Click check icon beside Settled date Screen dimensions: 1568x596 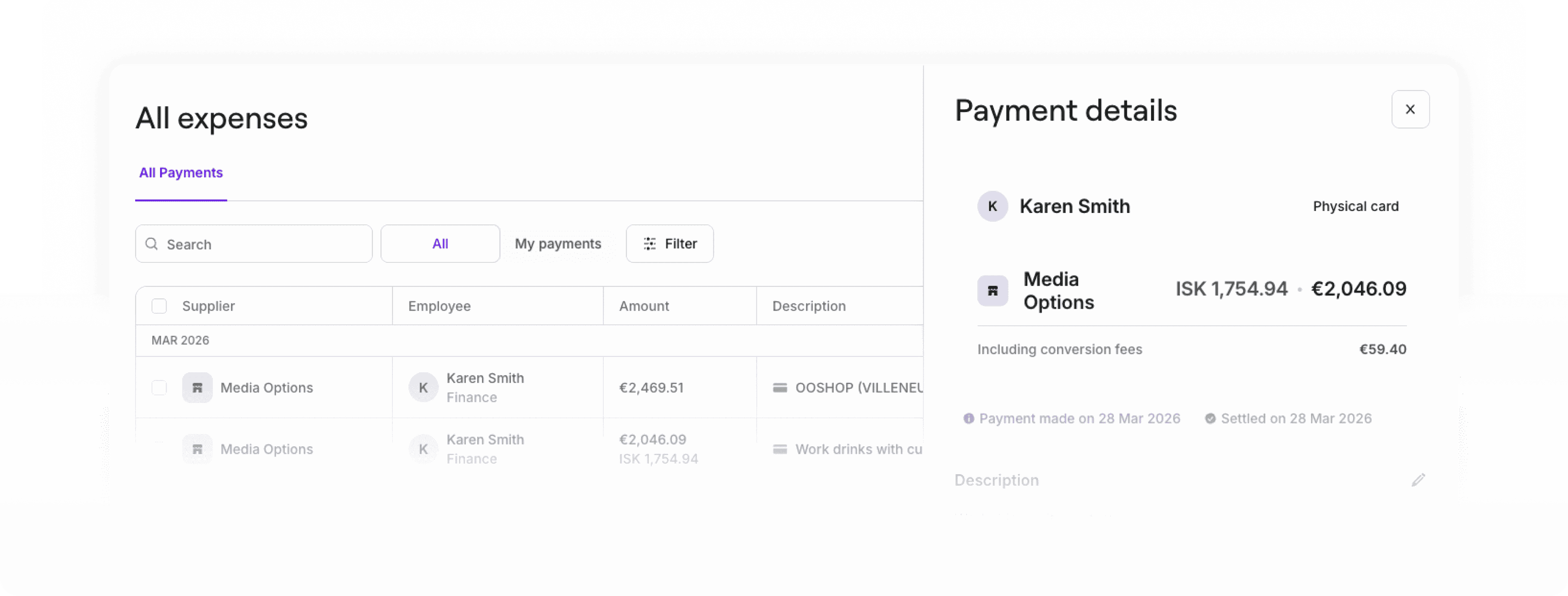point(1210,419)
